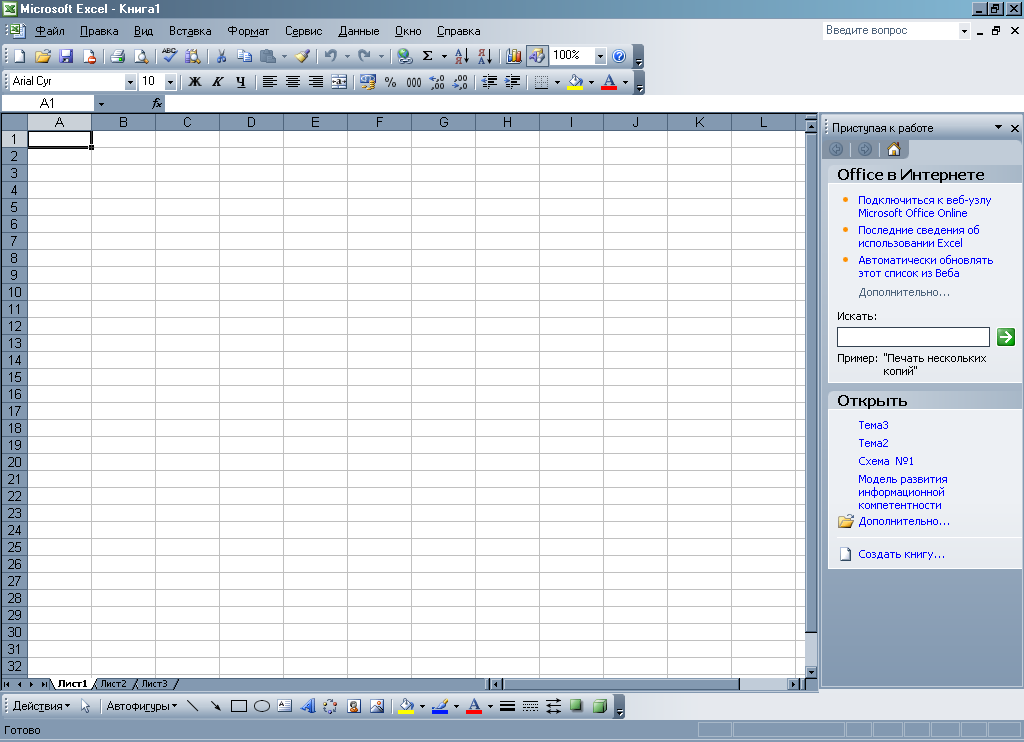The width and height of the screenshot is (1024, 742).
Task: Save the workbook with the floppy icon
Action: coord(66,56)
